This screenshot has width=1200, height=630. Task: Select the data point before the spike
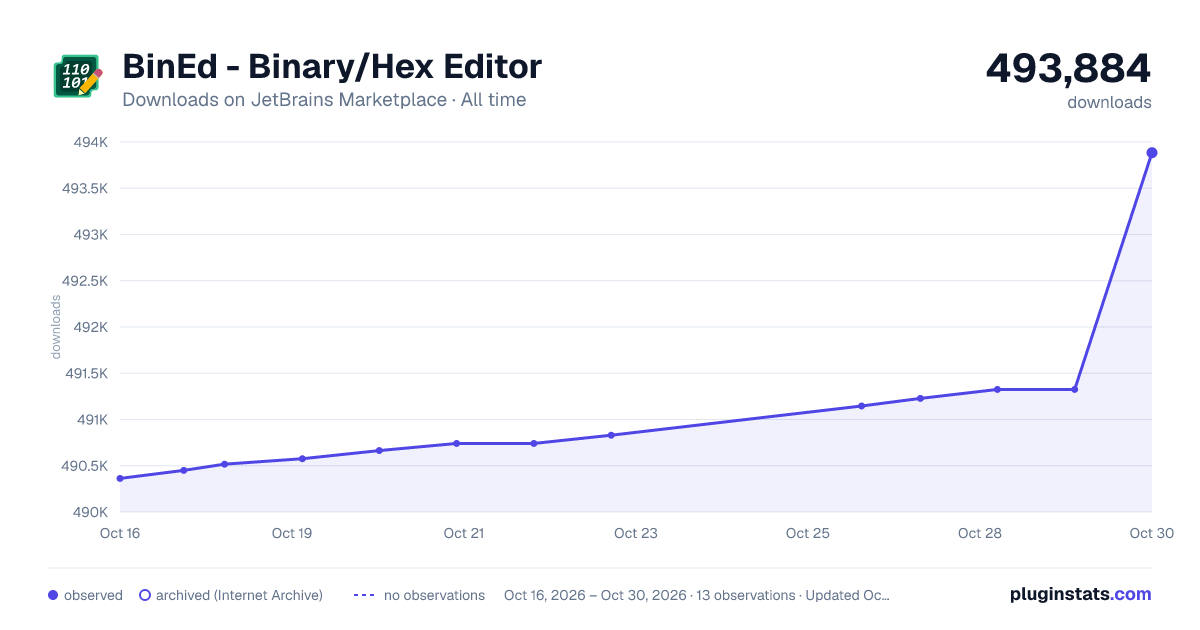click(1075, 389)
